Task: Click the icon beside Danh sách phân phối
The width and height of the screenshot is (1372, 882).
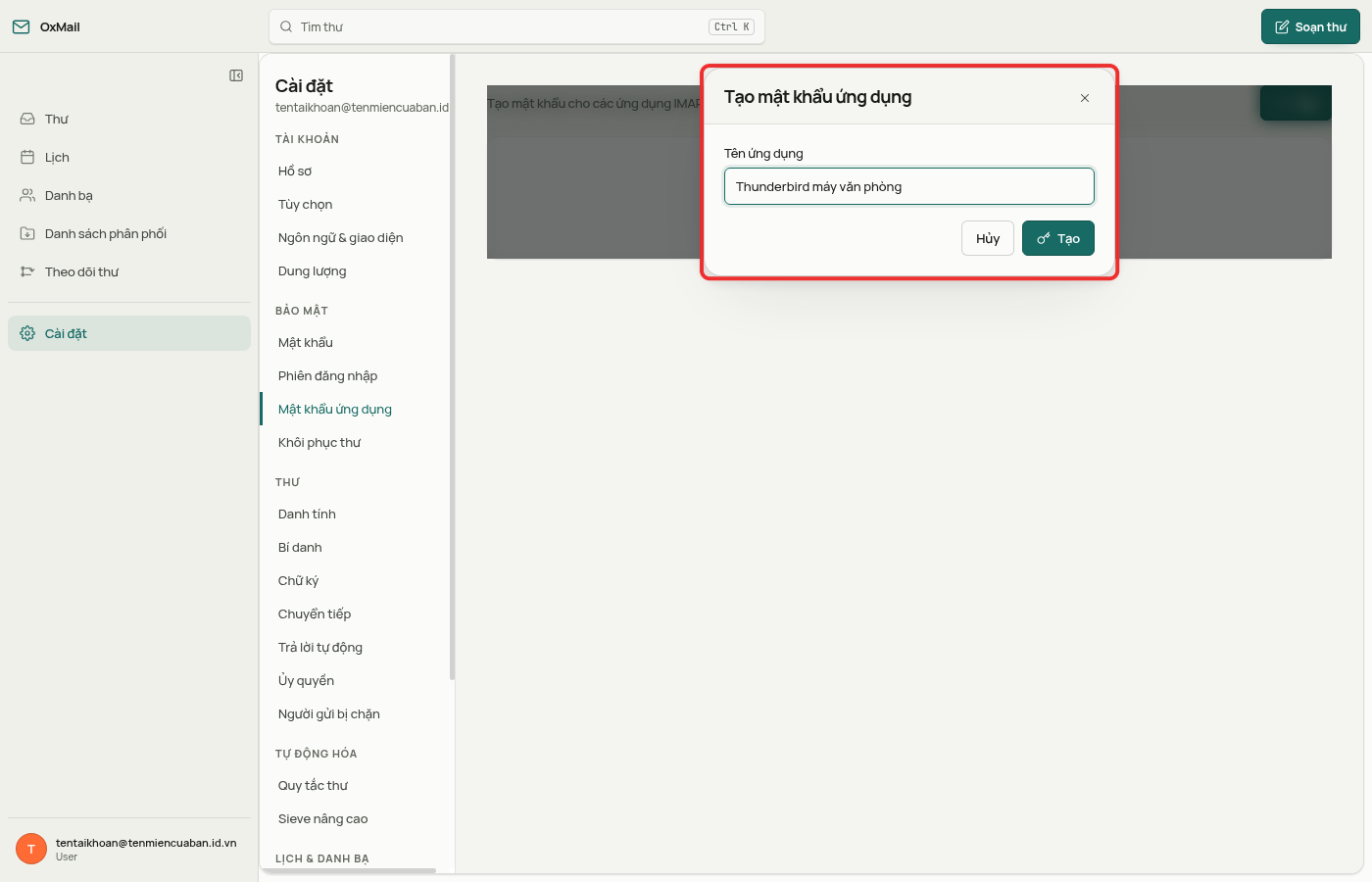Action: pos(27,233)
